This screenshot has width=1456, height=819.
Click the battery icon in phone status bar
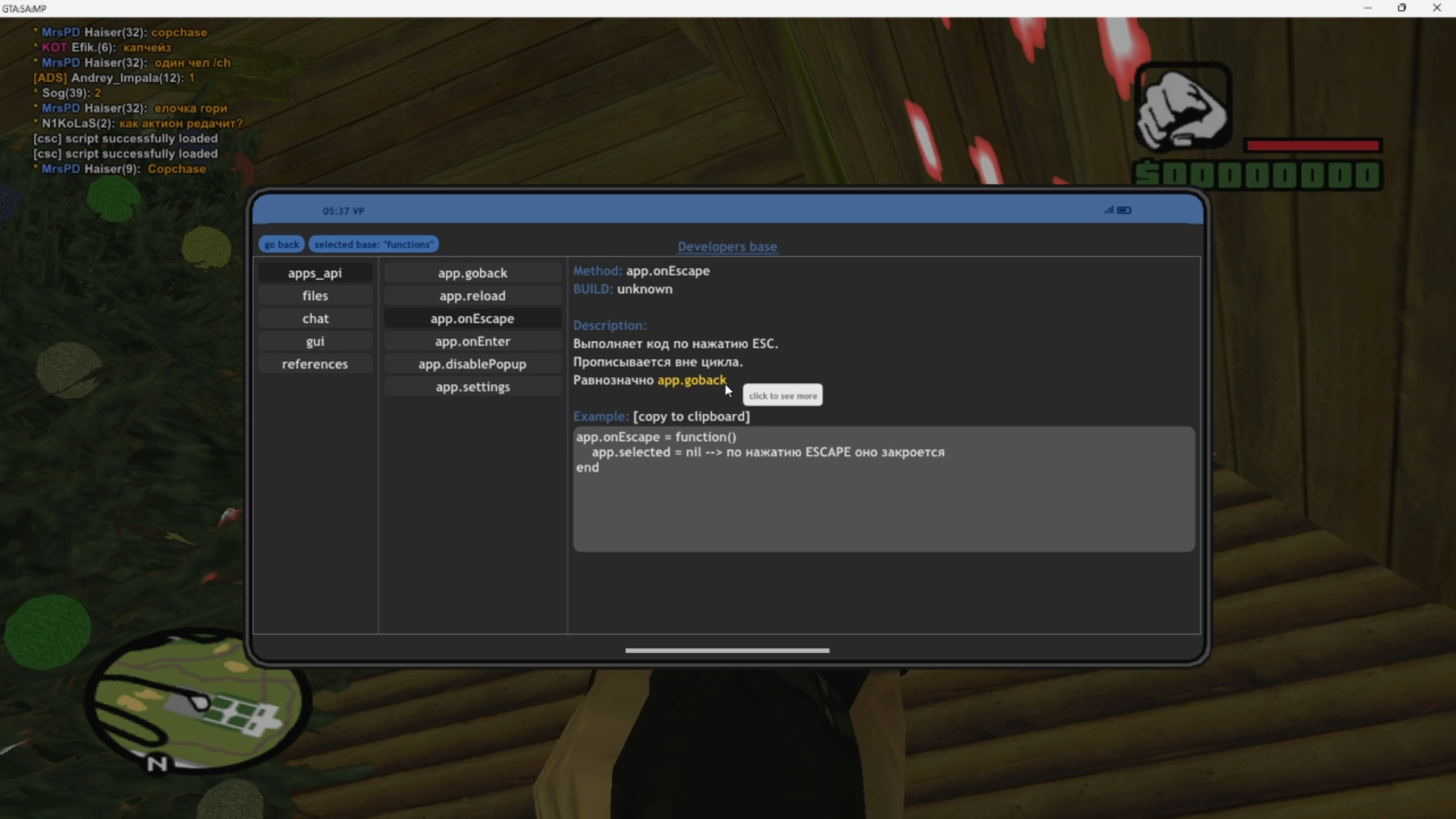tap(1125, 210)
